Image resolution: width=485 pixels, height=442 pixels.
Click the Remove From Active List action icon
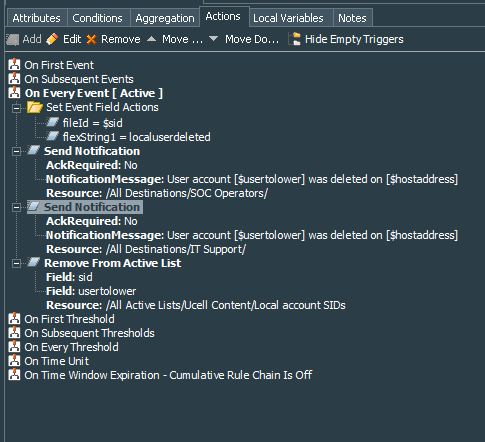click(x=33, y=262)
